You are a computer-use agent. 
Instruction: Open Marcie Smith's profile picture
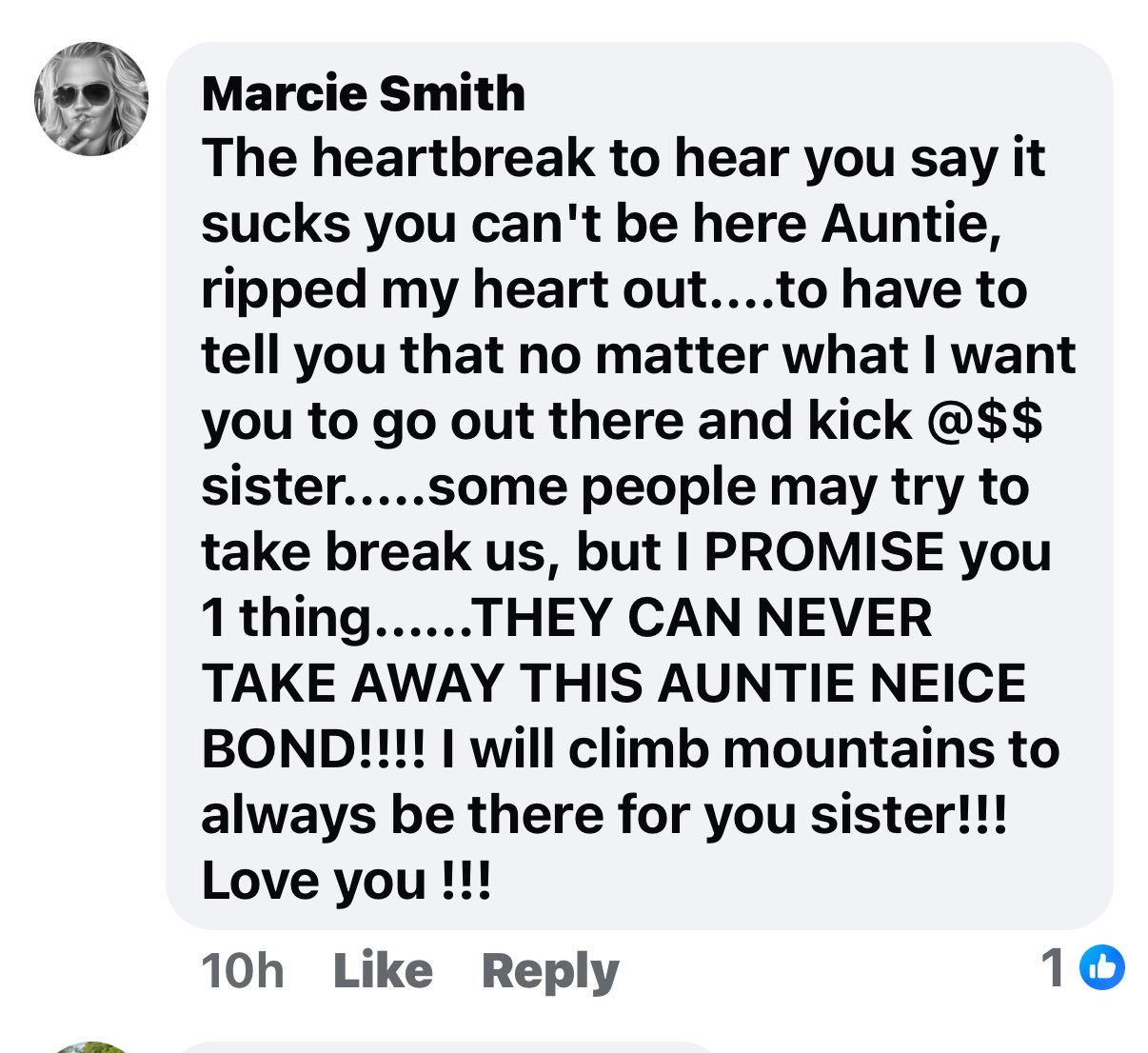click(91, 98)
